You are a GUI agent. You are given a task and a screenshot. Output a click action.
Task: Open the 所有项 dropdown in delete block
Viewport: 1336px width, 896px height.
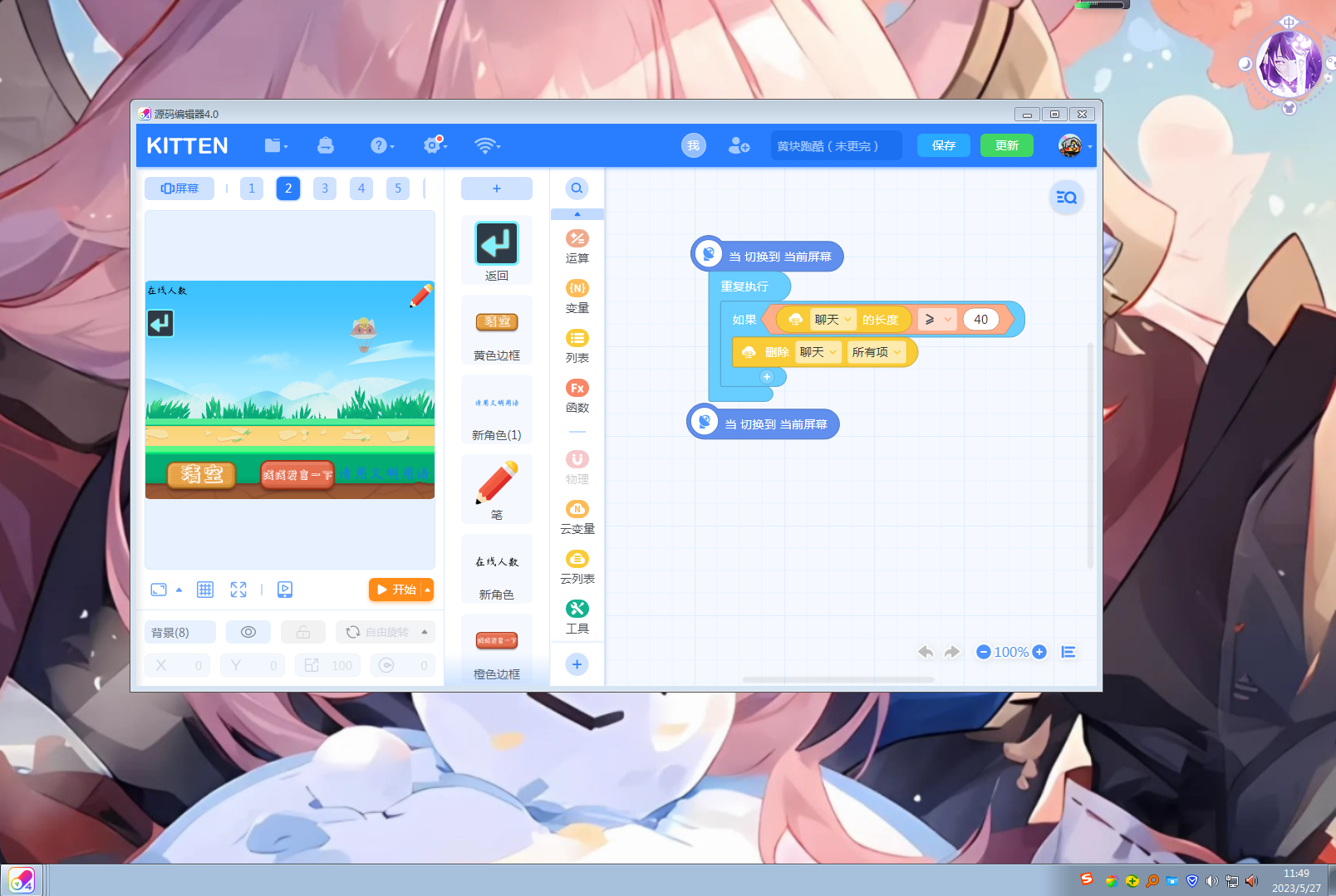(876, 352)
